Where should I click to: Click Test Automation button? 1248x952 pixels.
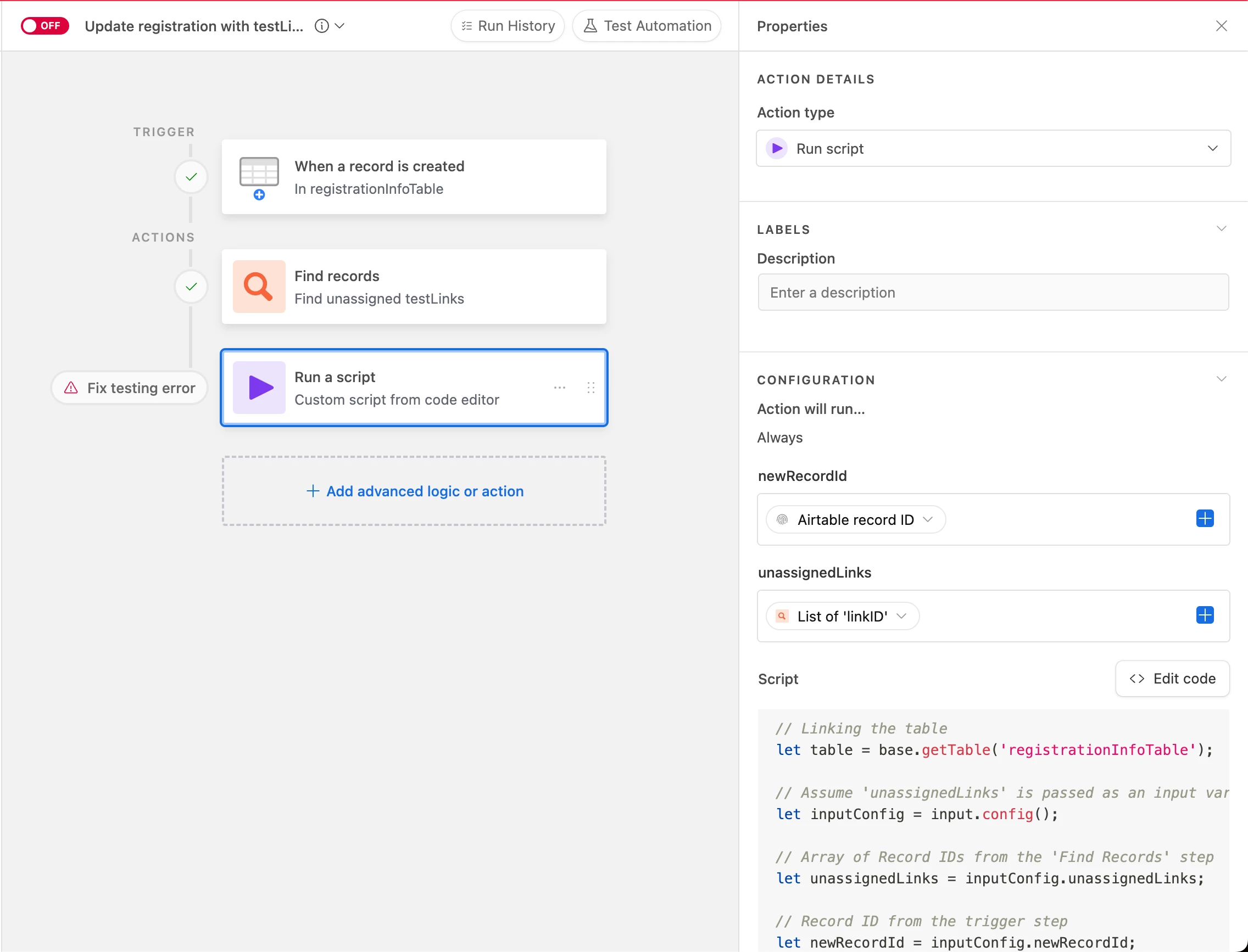(647, 26)
